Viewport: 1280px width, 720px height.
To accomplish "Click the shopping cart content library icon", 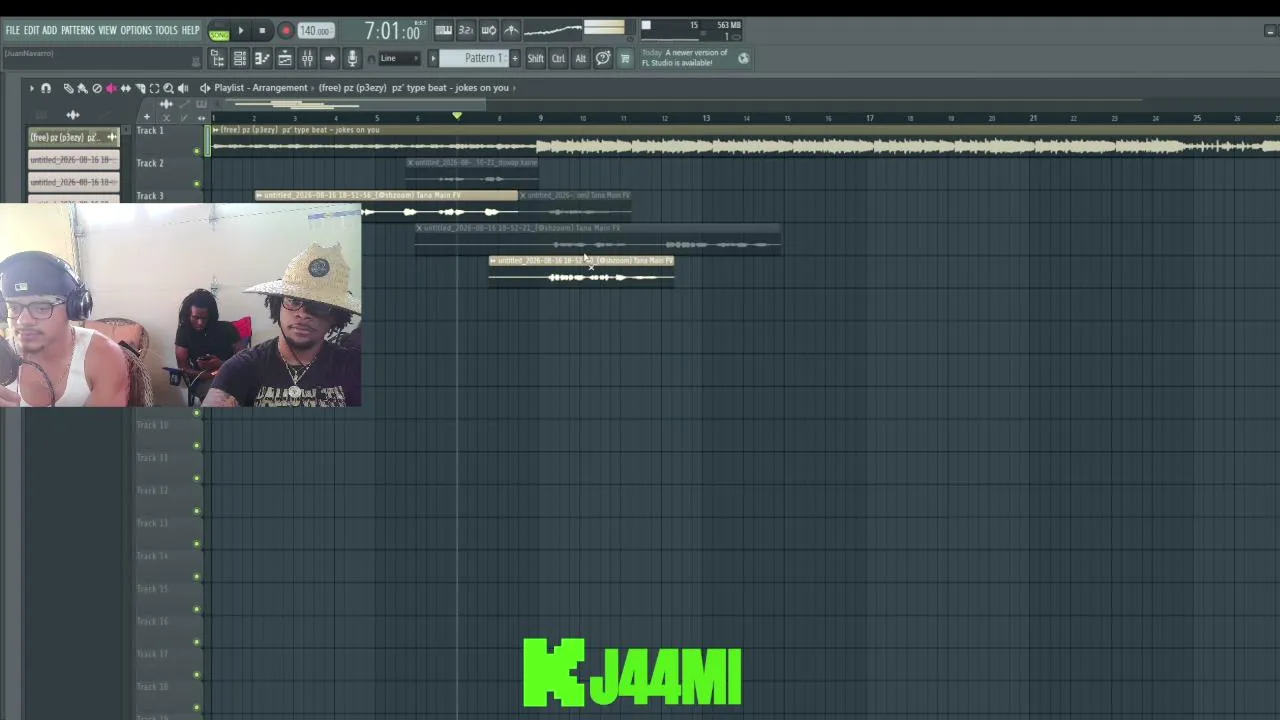I will [625, 58].
